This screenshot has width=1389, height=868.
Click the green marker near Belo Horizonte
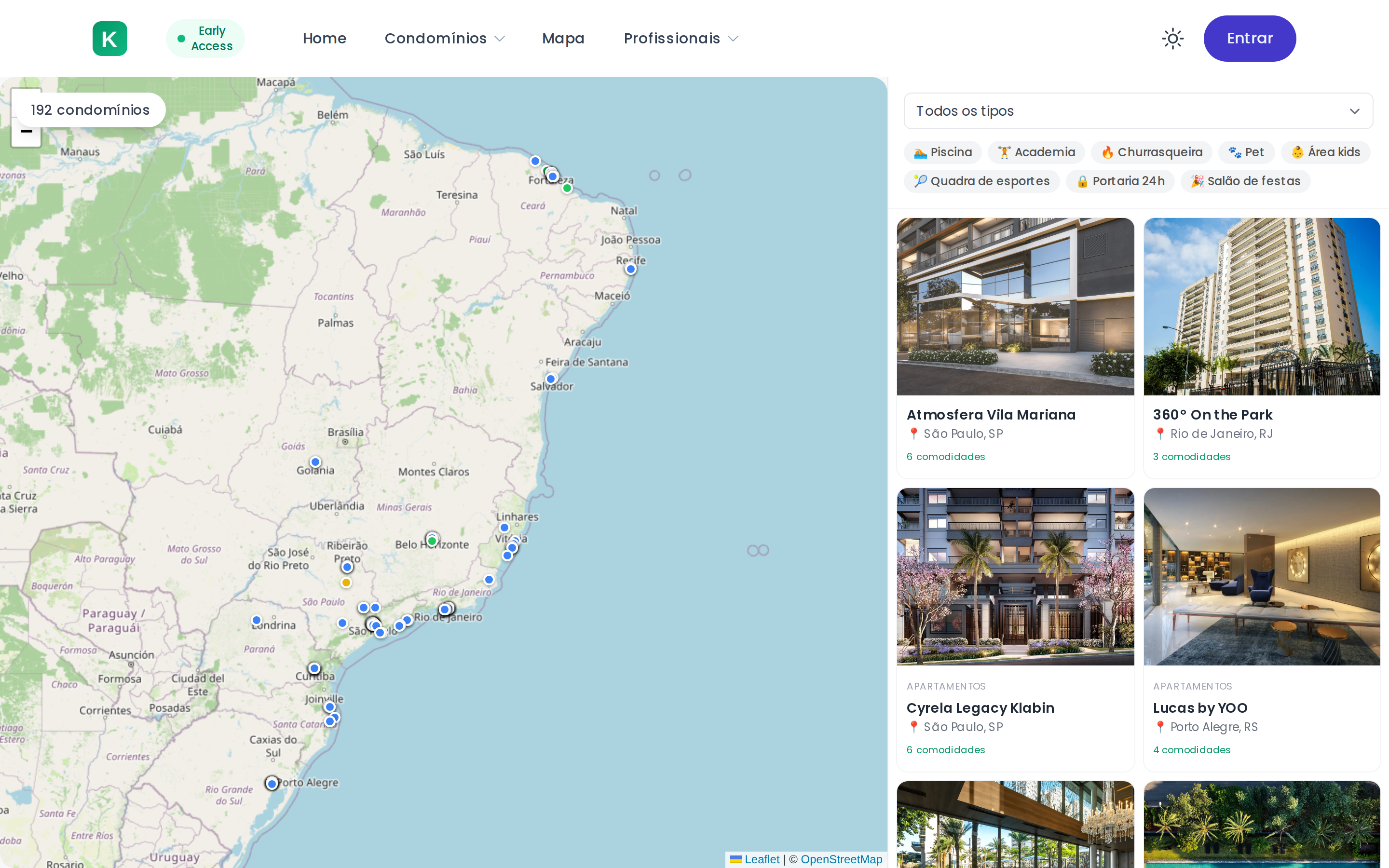(x=432, y=541)
